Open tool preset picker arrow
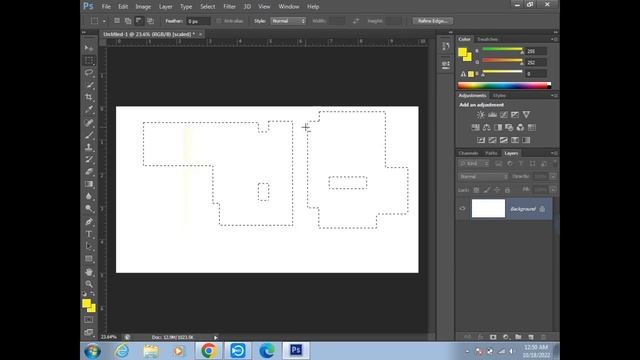This screenshot has width=640, height=360. [x=104, y=21]
